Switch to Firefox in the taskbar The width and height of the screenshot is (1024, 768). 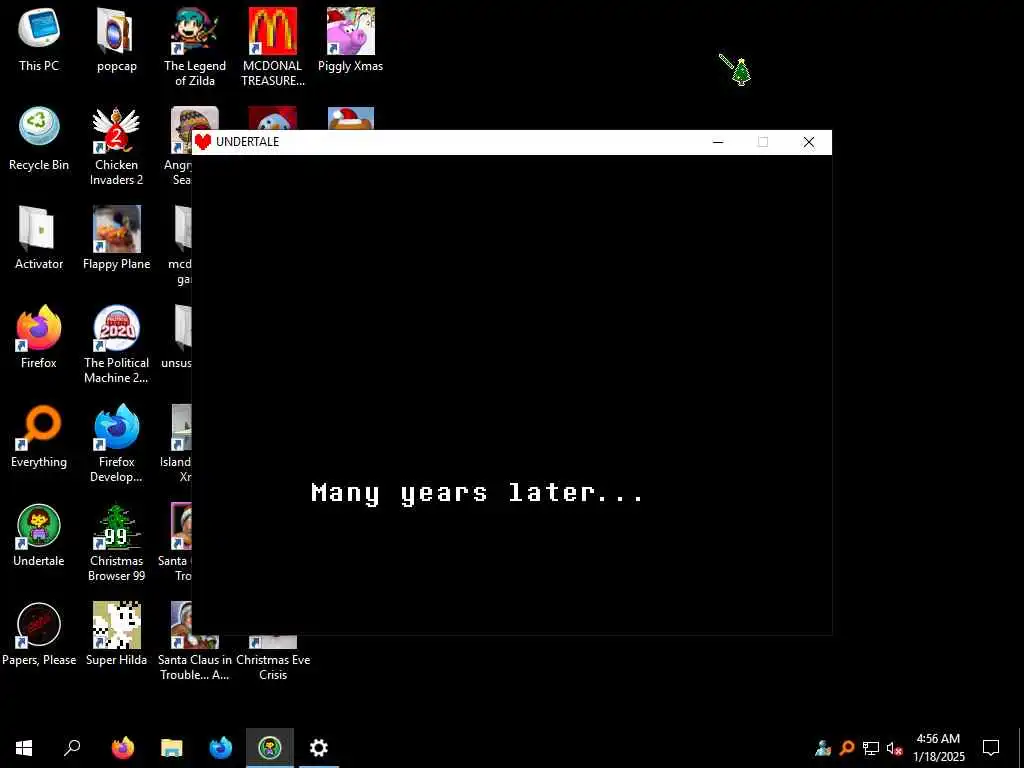click(123, 748)
